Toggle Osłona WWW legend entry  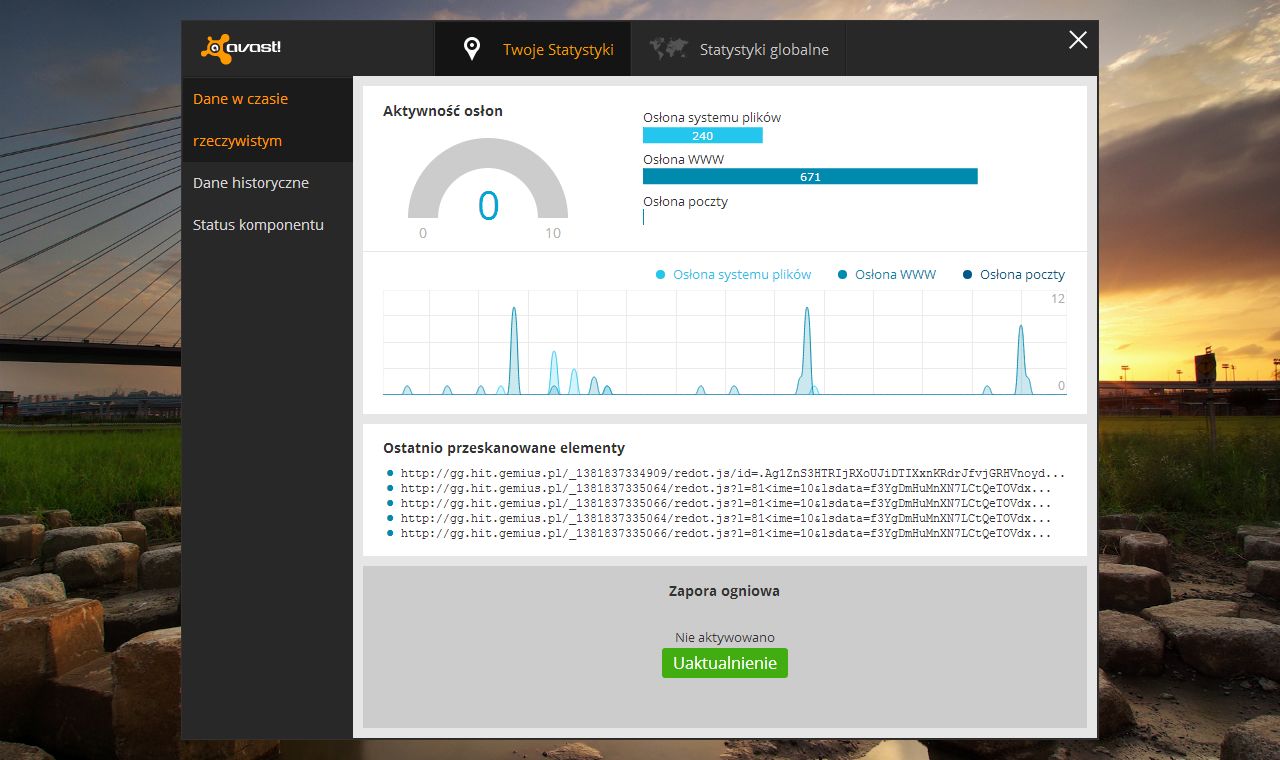886,274
